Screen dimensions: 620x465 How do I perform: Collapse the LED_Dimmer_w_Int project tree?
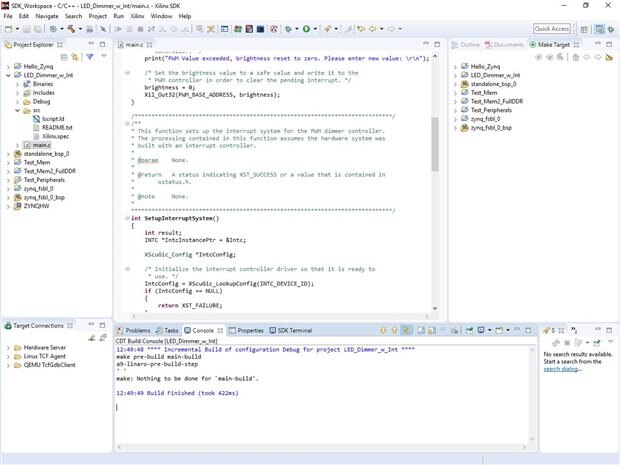[8, 75]
